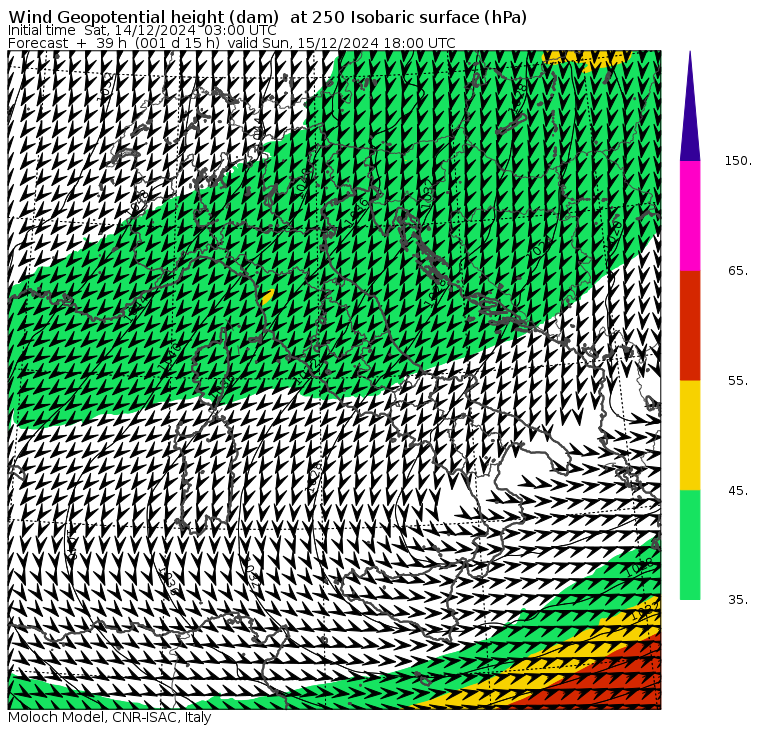The height and width of the screenshot is (731, 760).
Task: Click the magenta legend color band
Action: [x=690, y=216]
